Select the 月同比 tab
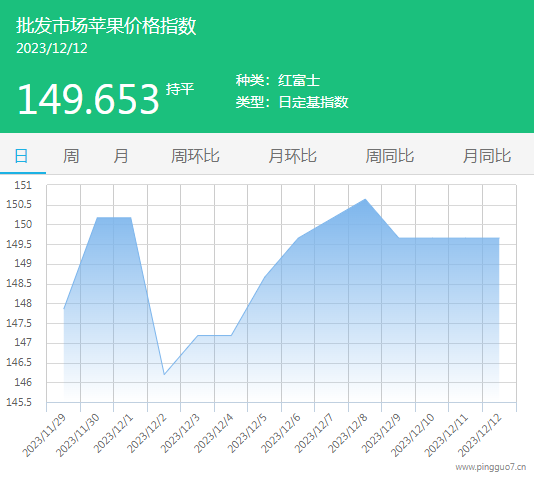The height and width of the screenshot is (479, 534). (x=487, y=156)
